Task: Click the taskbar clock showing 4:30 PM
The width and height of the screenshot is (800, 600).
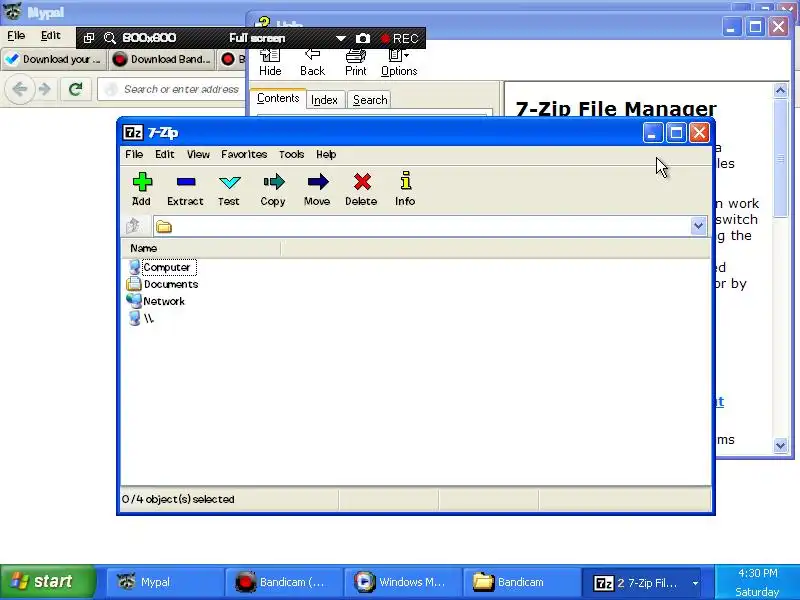Action: point(758,573)
